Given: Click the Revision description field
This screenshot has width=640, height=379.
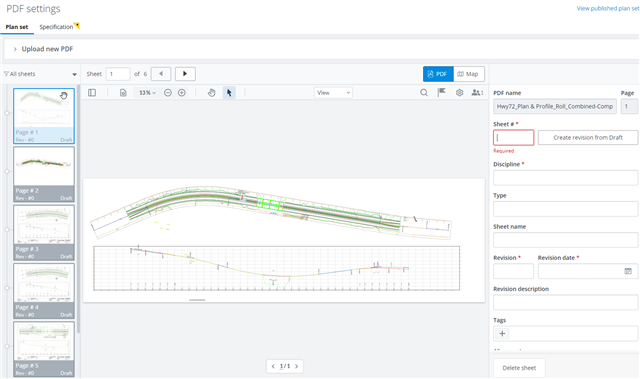Looking at the screenshot, I should [x=565, y=303].
